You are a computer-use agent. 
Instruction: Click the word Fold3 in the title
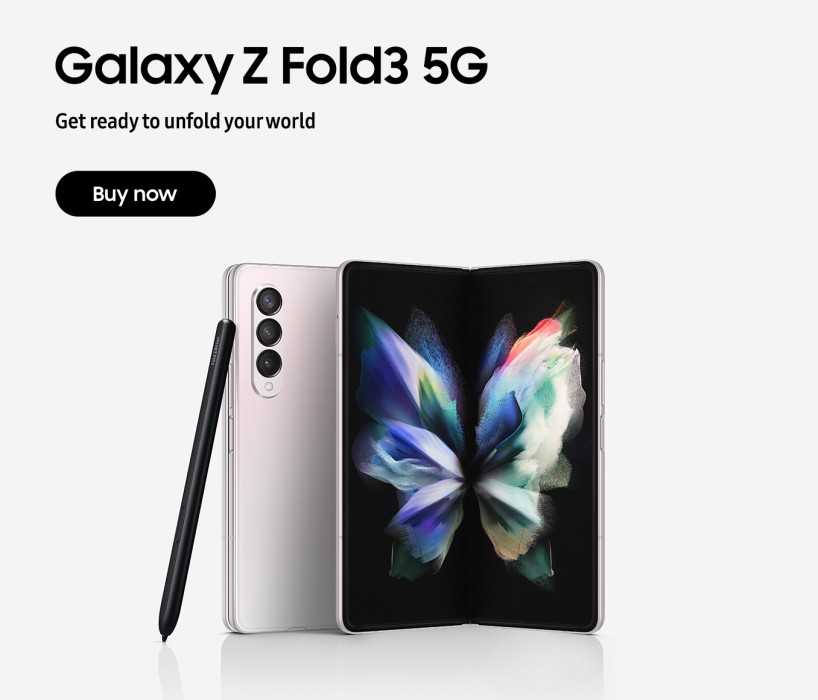(x=344, y=66)
